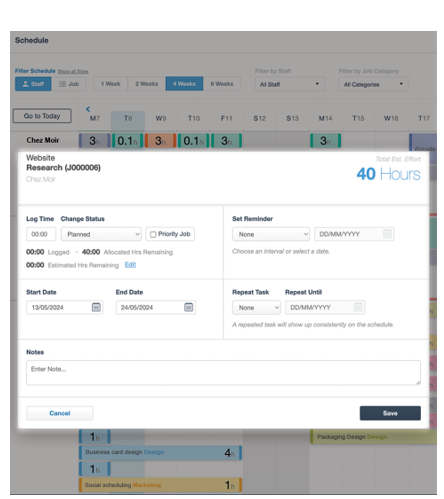Open the Set Reminder date calendar icon
444x499 pixels.
pyautogui.click(x=387, y=234)
